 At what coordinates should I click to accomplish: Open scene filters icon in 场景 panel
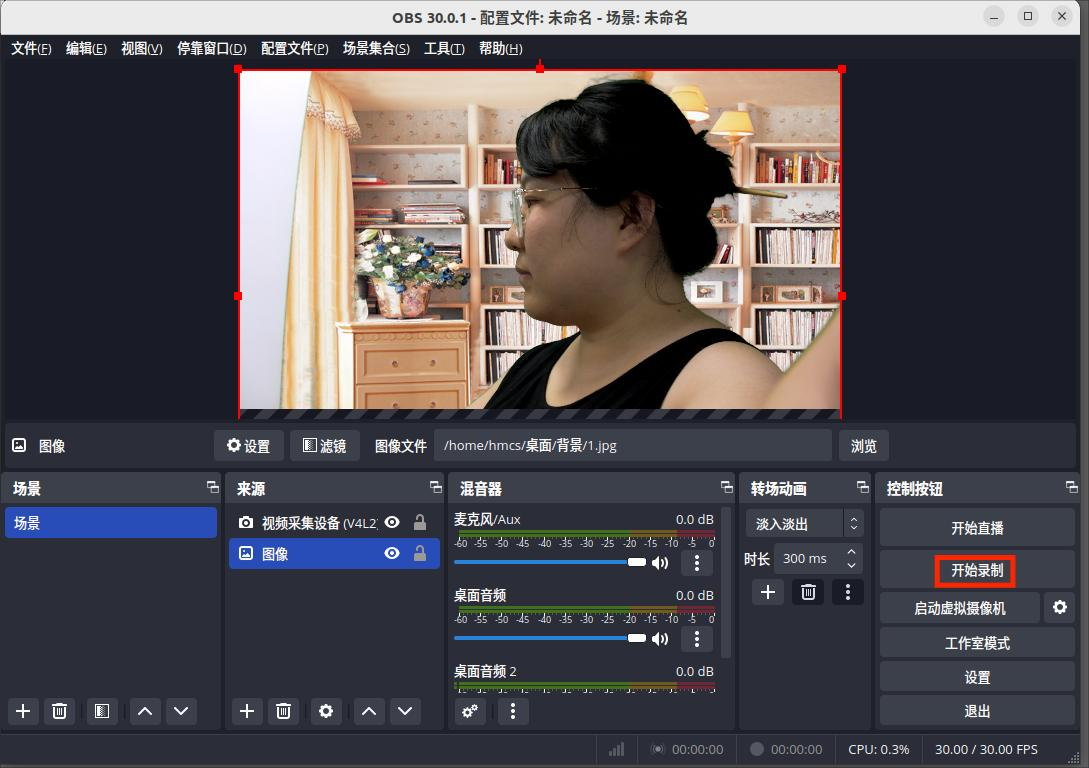click(101, 711)
